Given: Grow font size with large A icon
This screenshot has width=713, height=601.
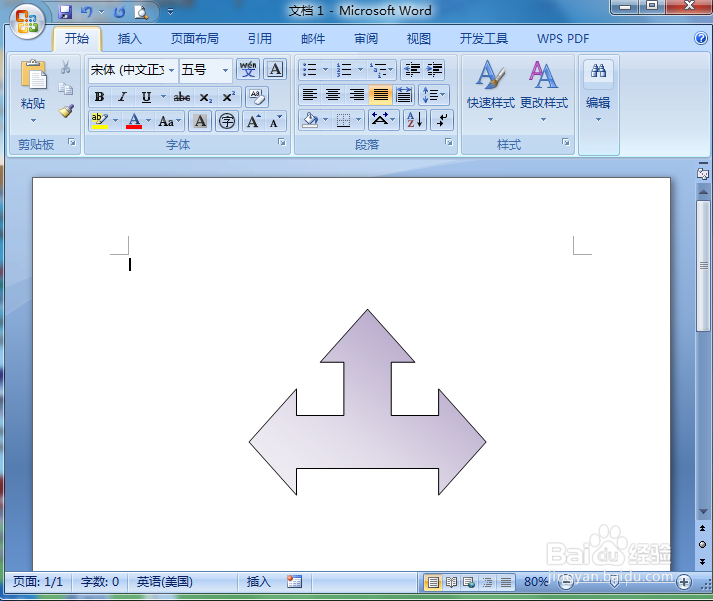Looking at the screenshot, I should (253, 121).
